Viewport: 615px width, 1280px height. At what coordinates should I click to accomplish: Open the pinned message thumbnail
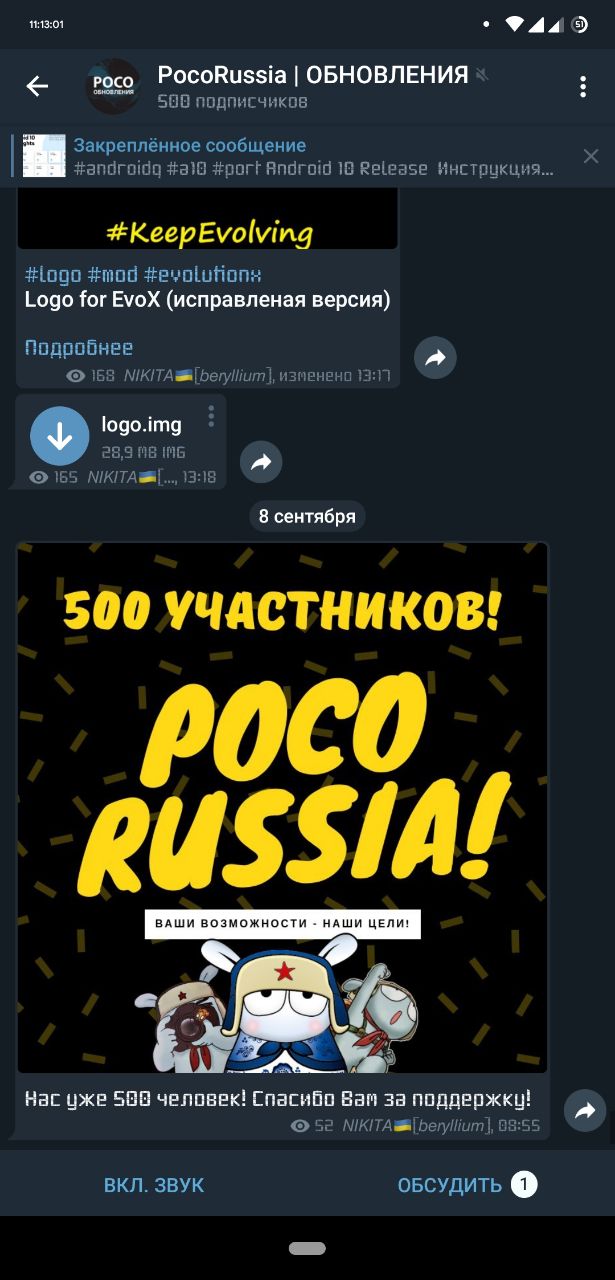click(x=44, y=156)
